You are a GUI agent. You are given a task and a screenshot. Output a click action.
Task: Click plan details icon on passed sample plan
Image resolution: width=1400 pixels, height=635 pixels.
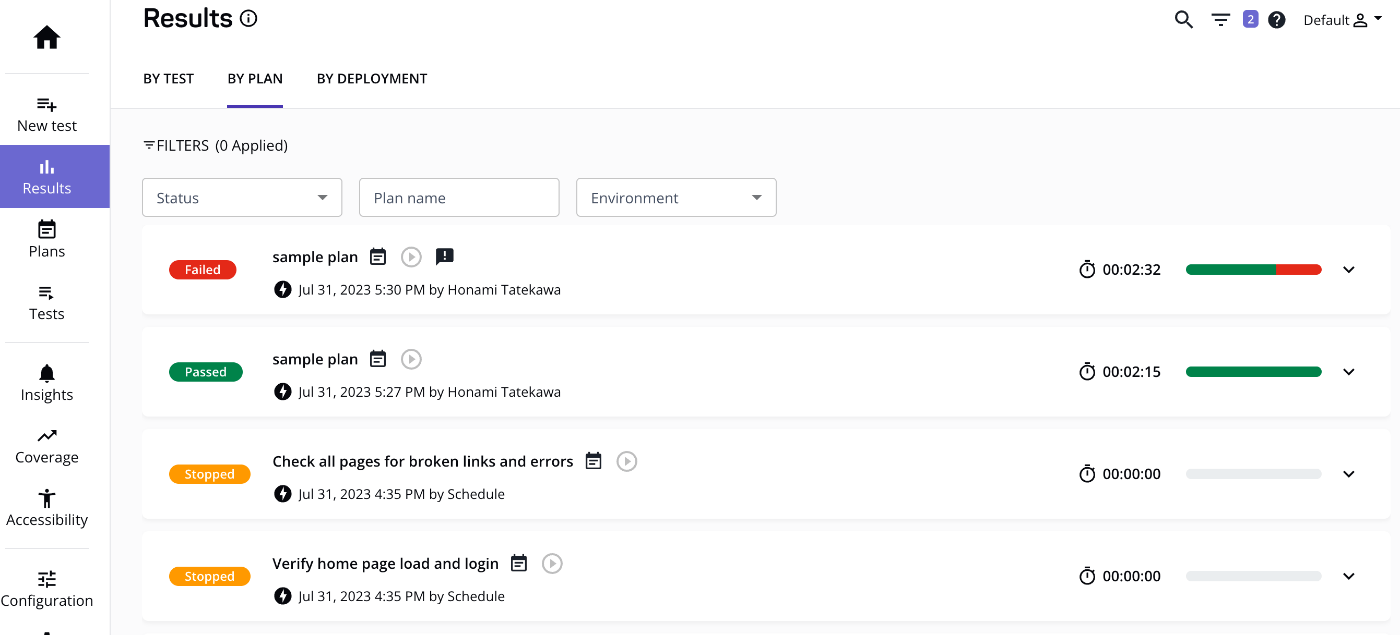378,359
